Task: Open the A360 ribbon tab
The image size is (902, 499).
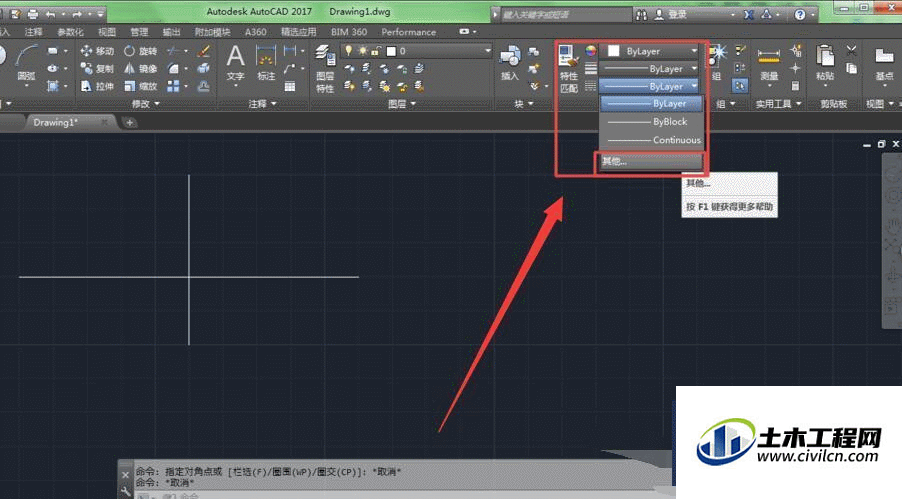Action: pyautogui.click(x=255, y=32)
